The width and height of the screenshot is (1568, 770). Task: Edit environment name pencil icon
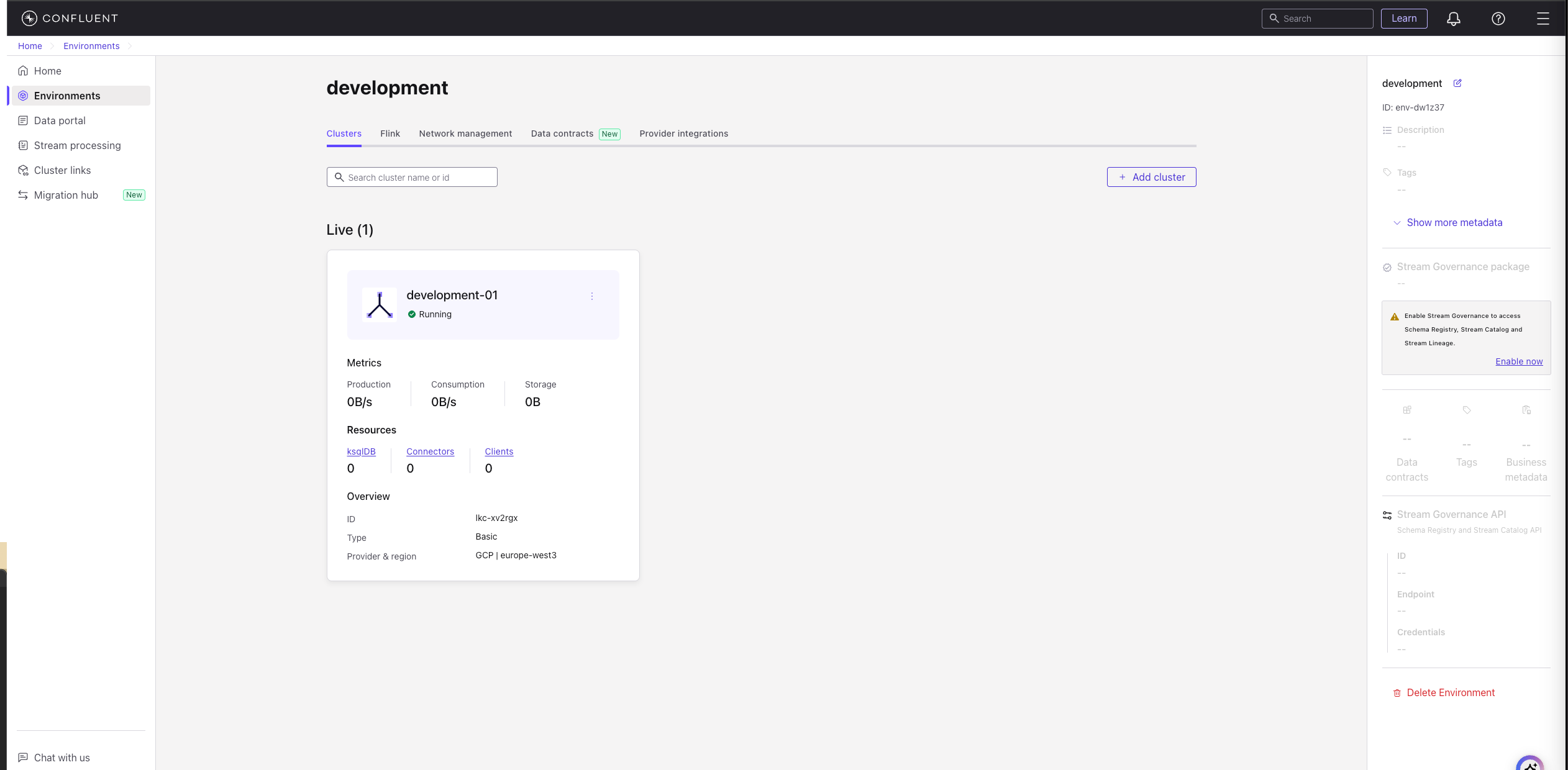(1457, 83)
